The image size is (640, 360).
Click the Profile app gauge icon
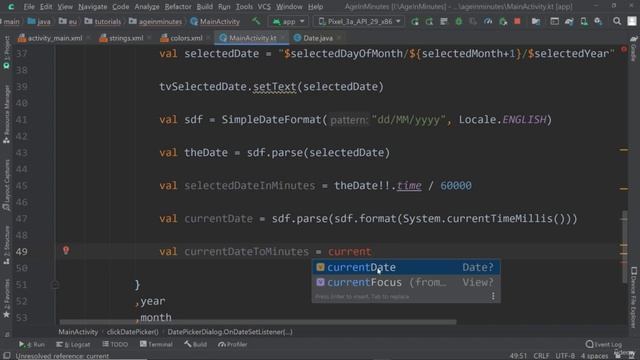click(x=488, y=21)
